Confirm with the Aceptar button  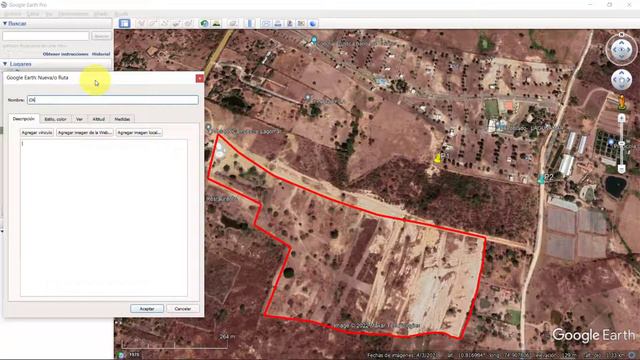pyautogui.click(x=147, y=309)
